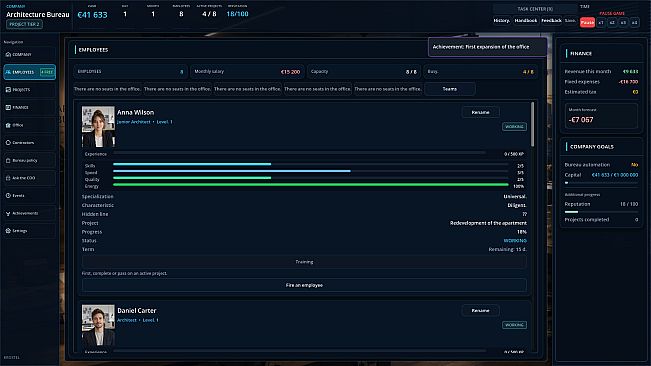The width and height of the screenshot is (651, 366).
Task: Click Rename for Anna Wilson
Action: coord(480,112)
